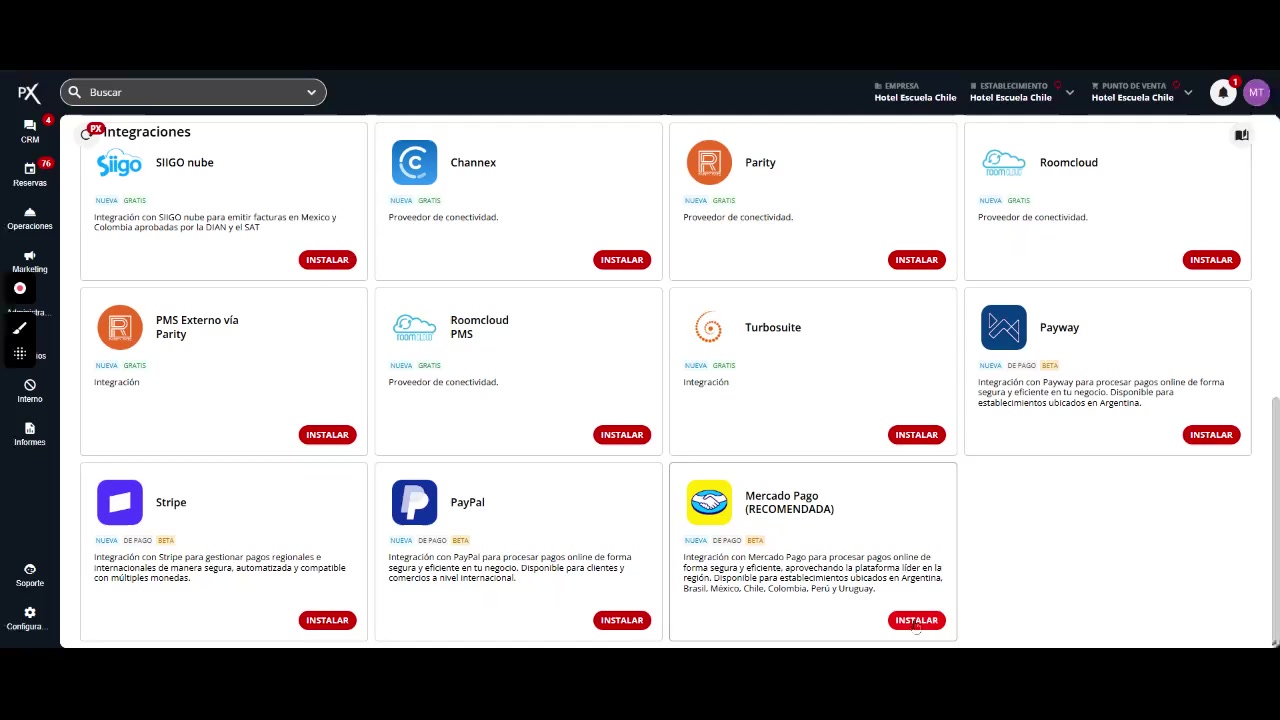Expand the Punto de Venta dropdown chevron
The height and width of the screenshot is (720, 1280).
1188,93
